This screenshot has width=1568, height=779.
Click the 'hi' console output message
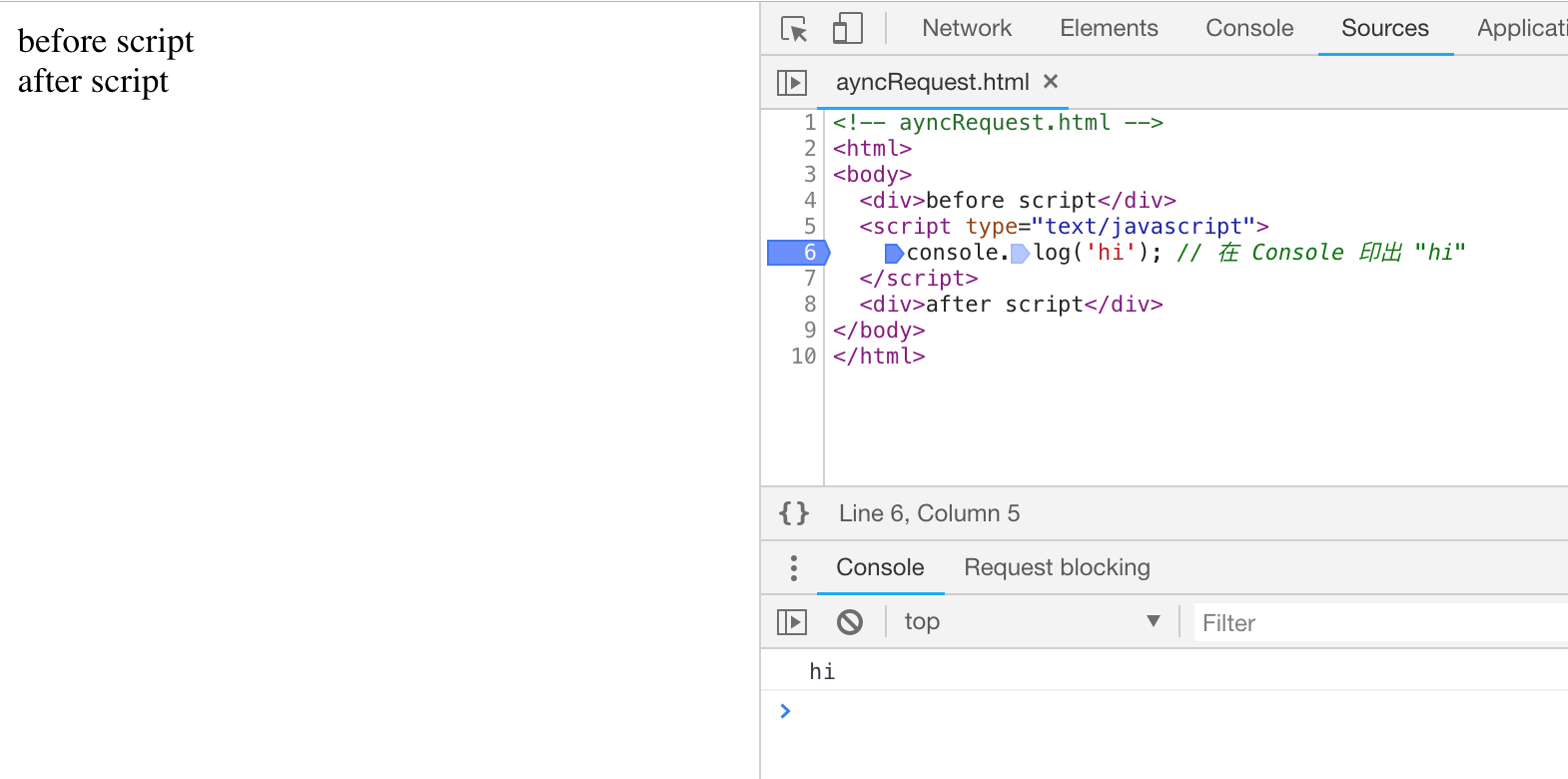coord(822,671)
